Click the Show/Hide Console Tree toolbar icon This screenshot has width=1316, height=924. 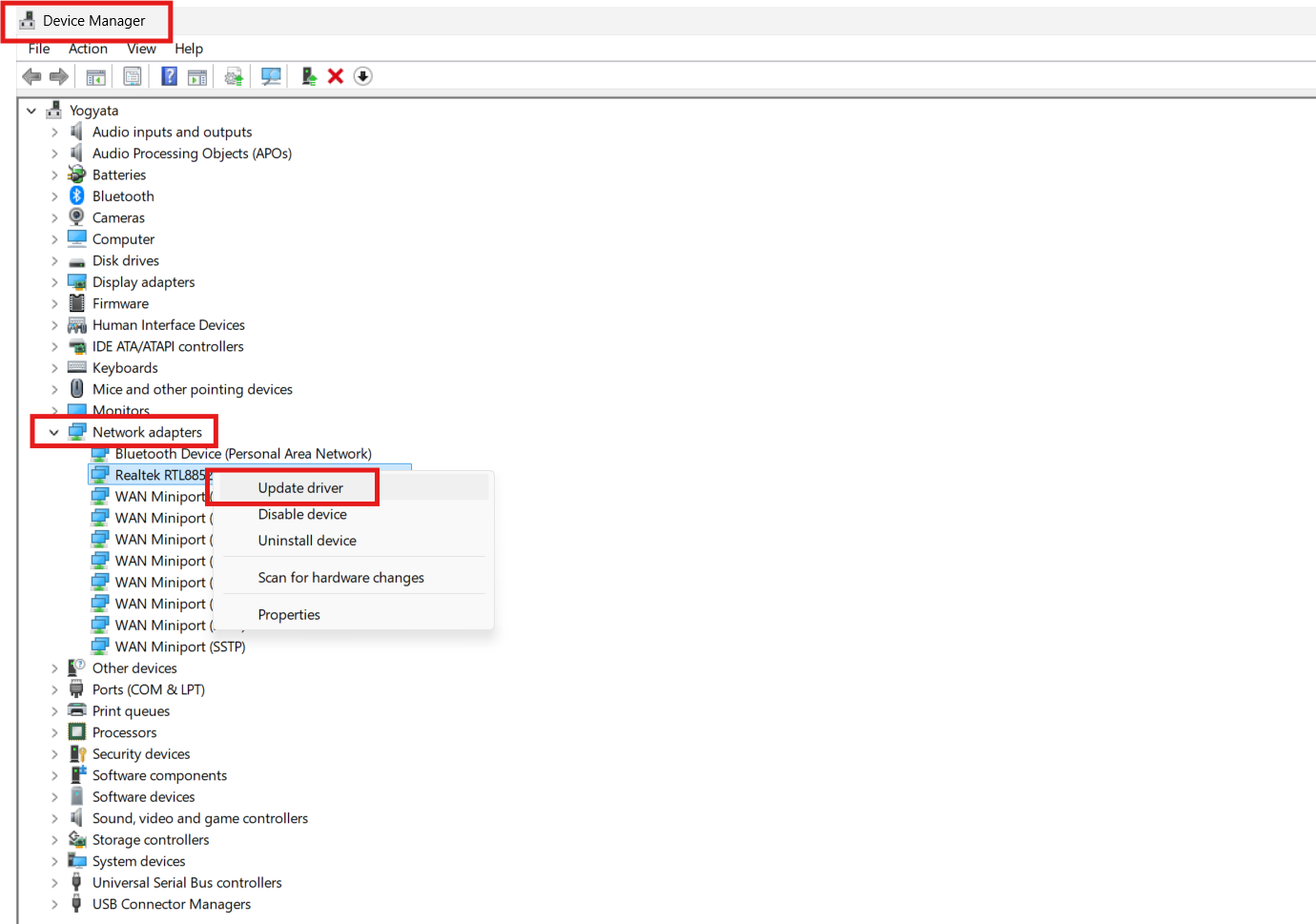(x=95, y=75)
